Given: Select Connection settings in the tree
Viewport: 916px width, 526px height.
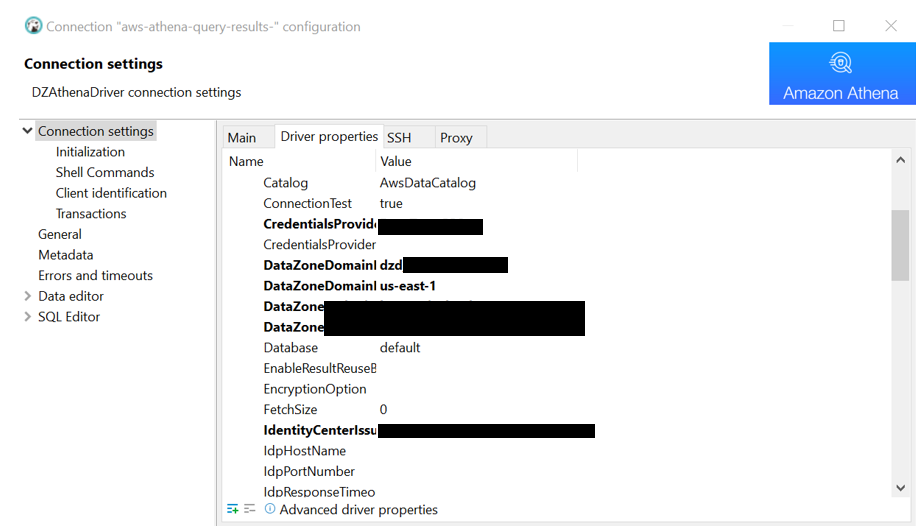Looking at the screenshot, I should coord(96,131).
